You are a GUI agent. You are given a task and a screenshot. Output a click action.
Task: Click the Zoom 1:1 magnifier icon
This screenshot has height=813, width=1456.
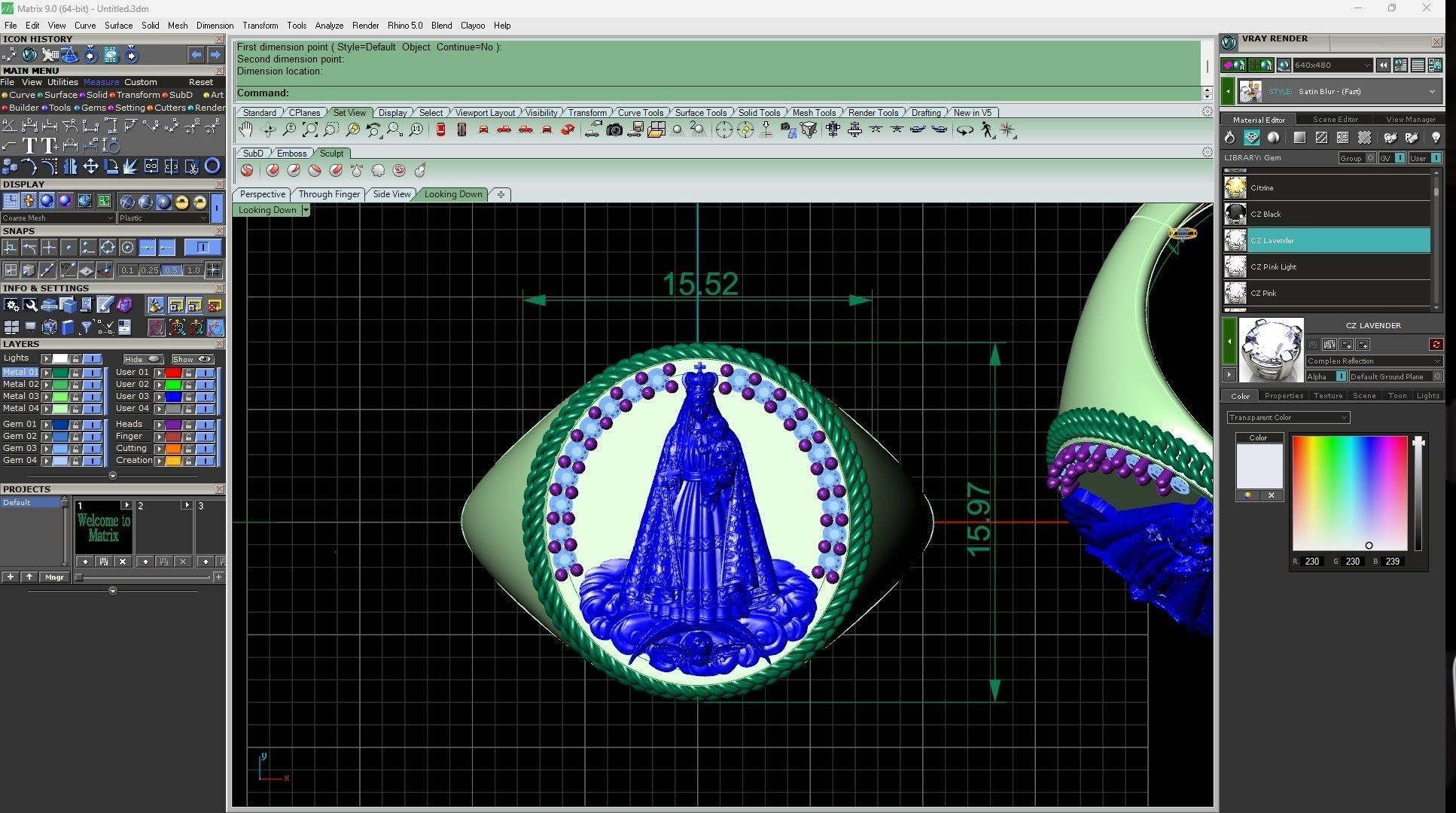[x=416, y=130]
